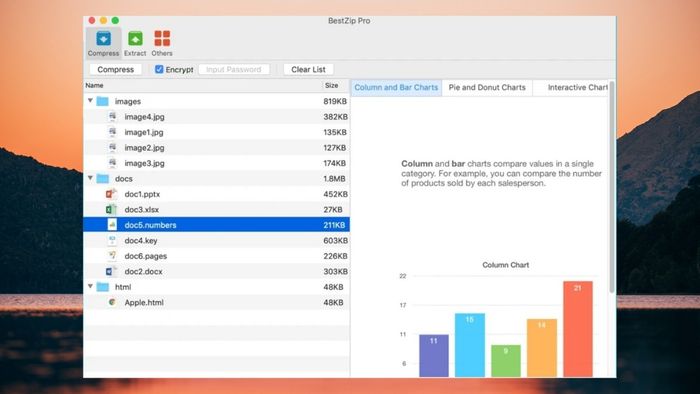Viewport: 700px width, 394px height.
Task: Select the image3.jpg file name
Action: pyautogui.click(x=145, y=163)
